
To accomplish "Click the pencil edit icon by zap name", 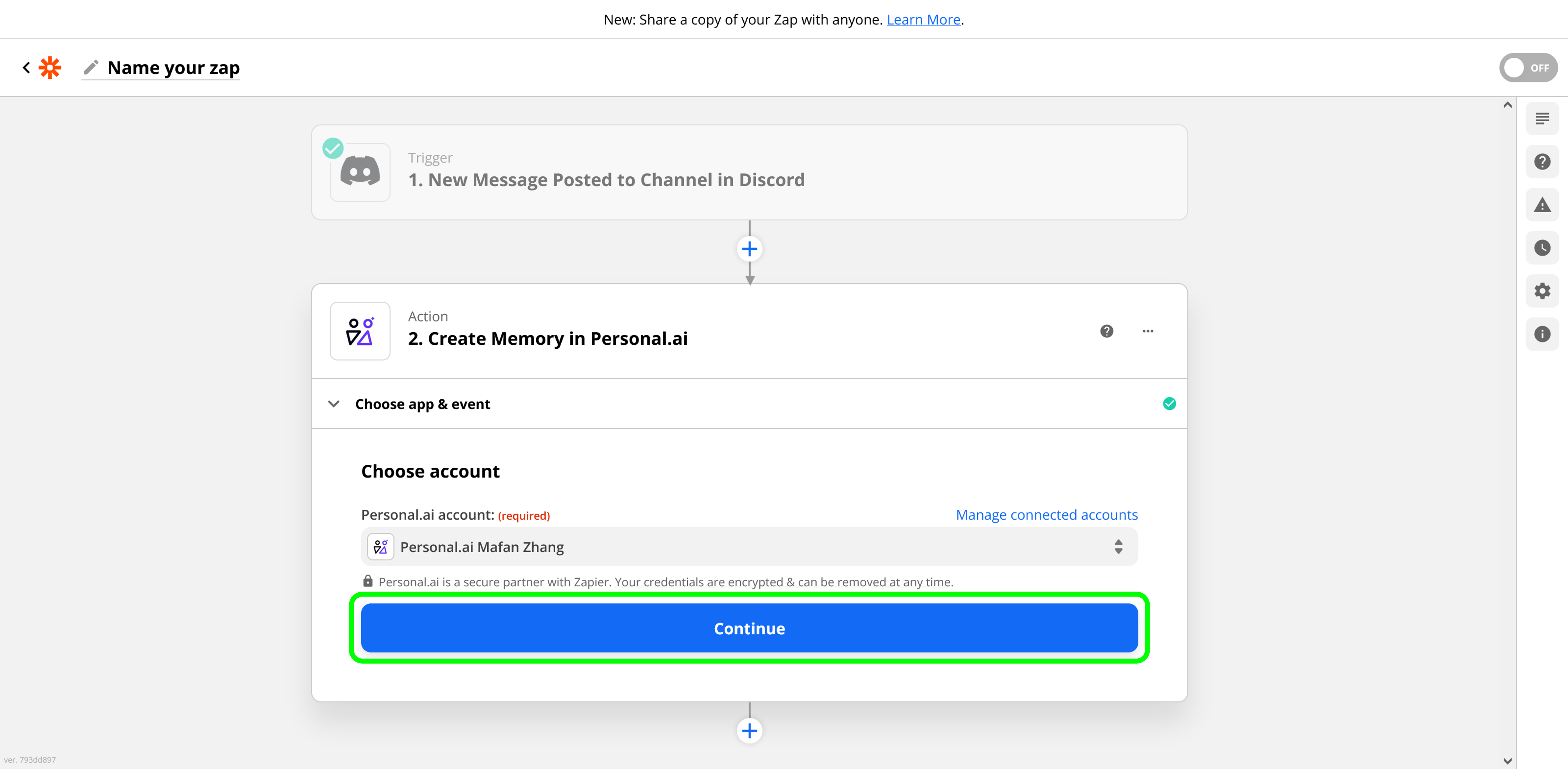I will (91, 68).
